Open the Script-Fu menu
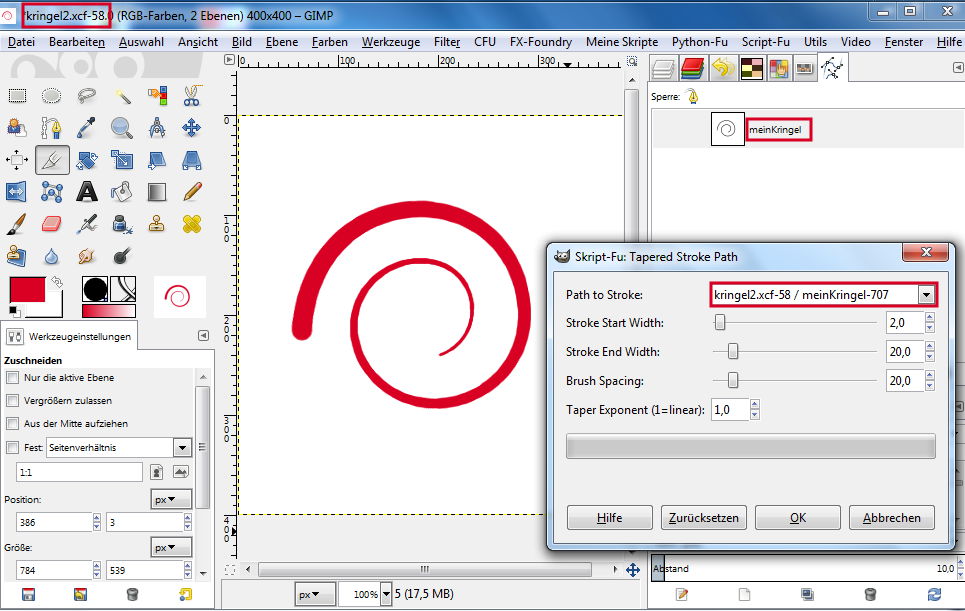Image resolution: width=965 pixels, height=611 pixels. 766,42
